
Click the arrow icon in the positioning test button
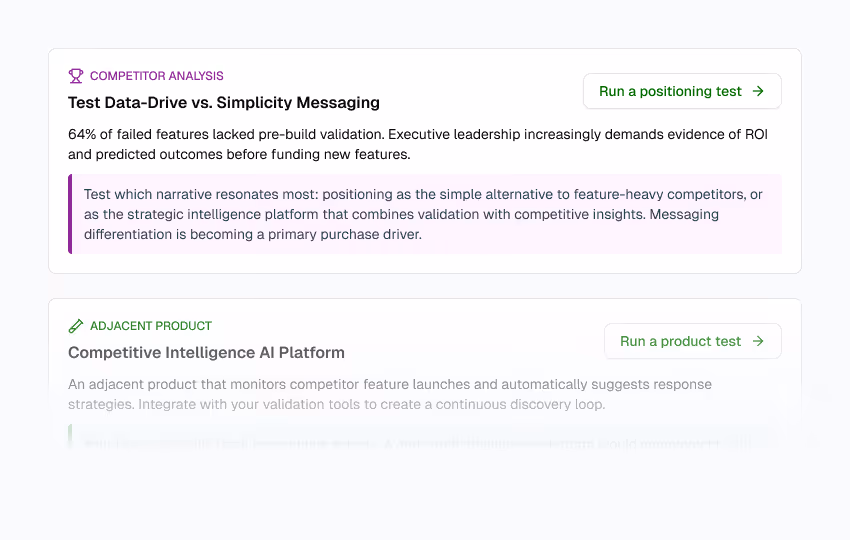[758, 91]
